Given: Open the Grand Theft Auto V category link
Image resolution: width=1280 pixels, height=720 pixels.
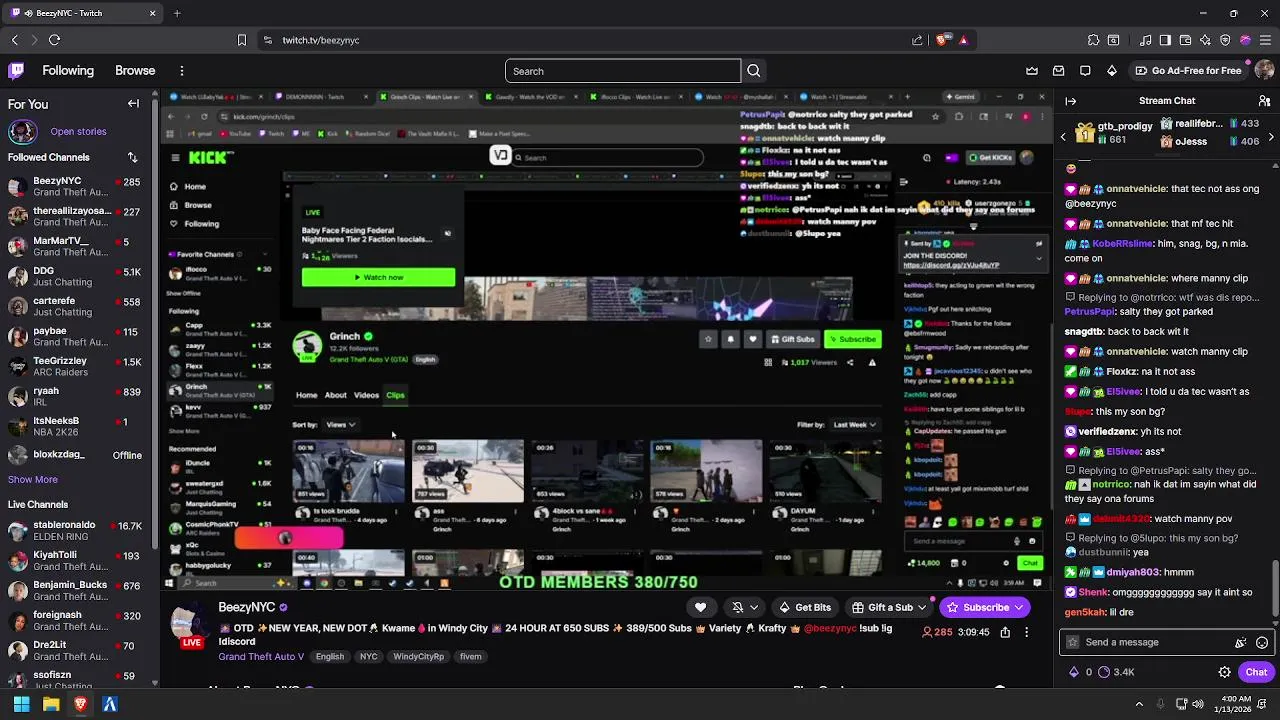Looking at the screenshot, I should (x=261, y=657).
